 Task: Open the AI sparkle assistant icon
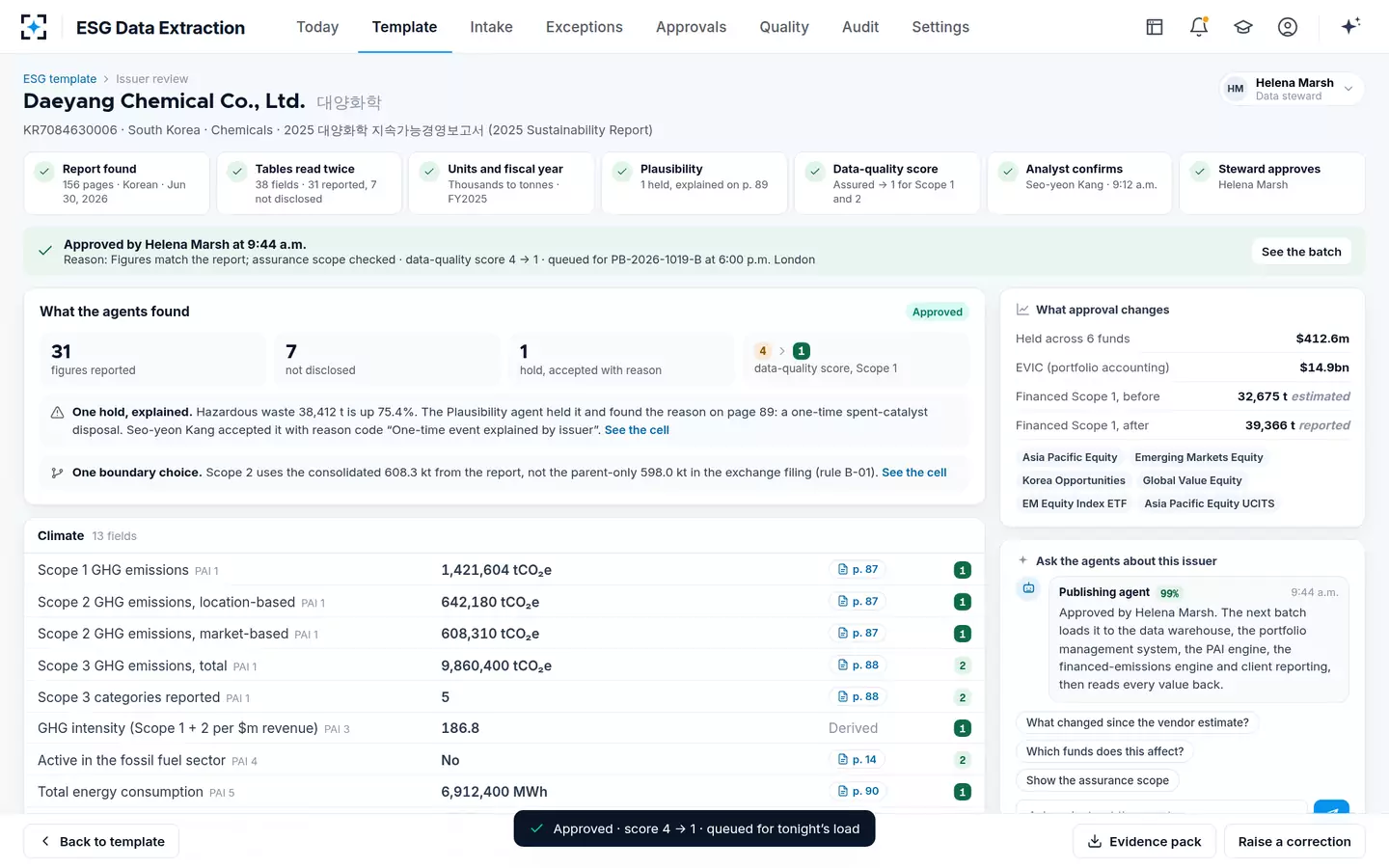(1350, 26)
